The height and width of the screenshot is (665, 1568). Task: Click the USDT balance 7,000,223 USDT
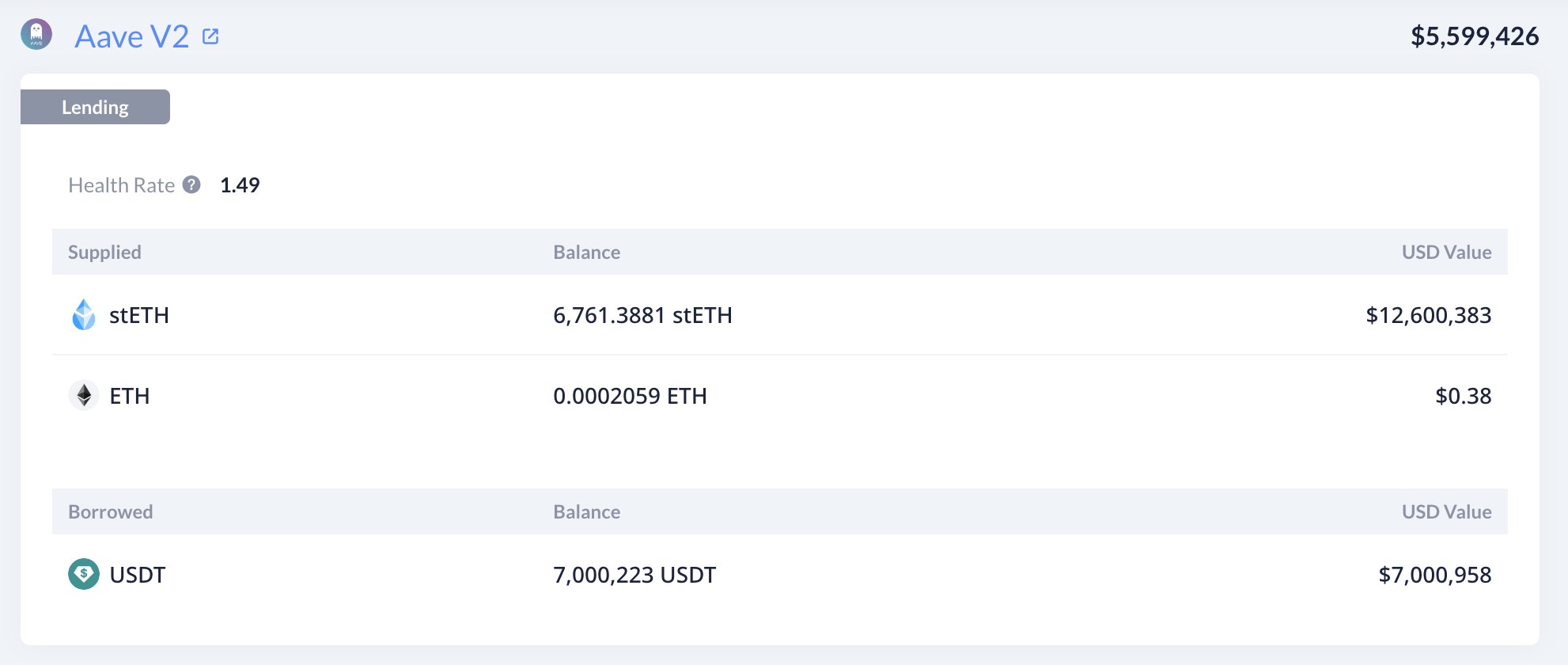click(x=634, y=575)
